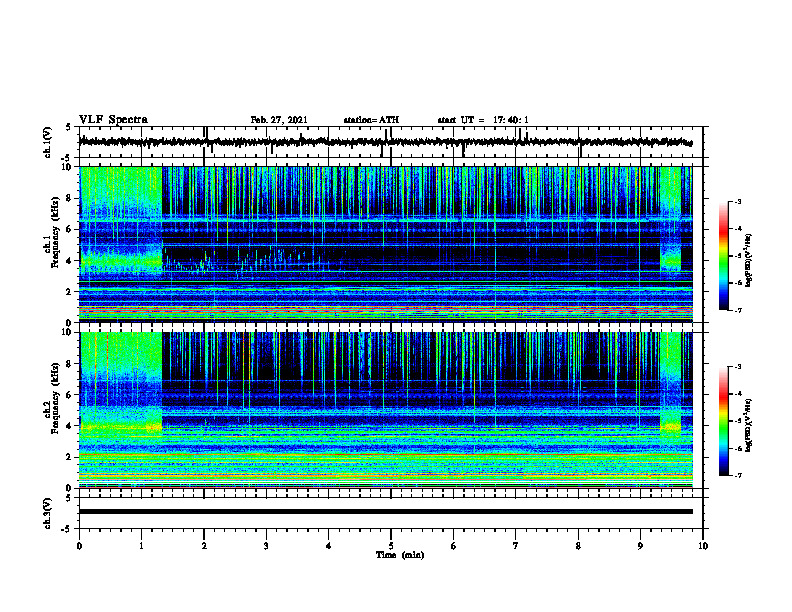Click the ch.1 color scale log(PSD) units label
Image resolution: width=792 pixels, height=612 pixels.
click(x=748, y=260)
